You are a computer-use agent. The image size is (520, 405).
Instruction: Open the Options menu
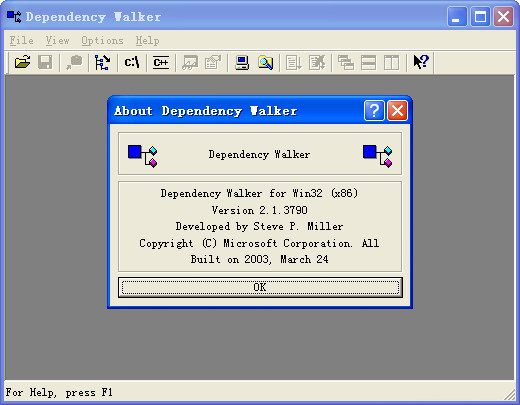tap(102, 41)
